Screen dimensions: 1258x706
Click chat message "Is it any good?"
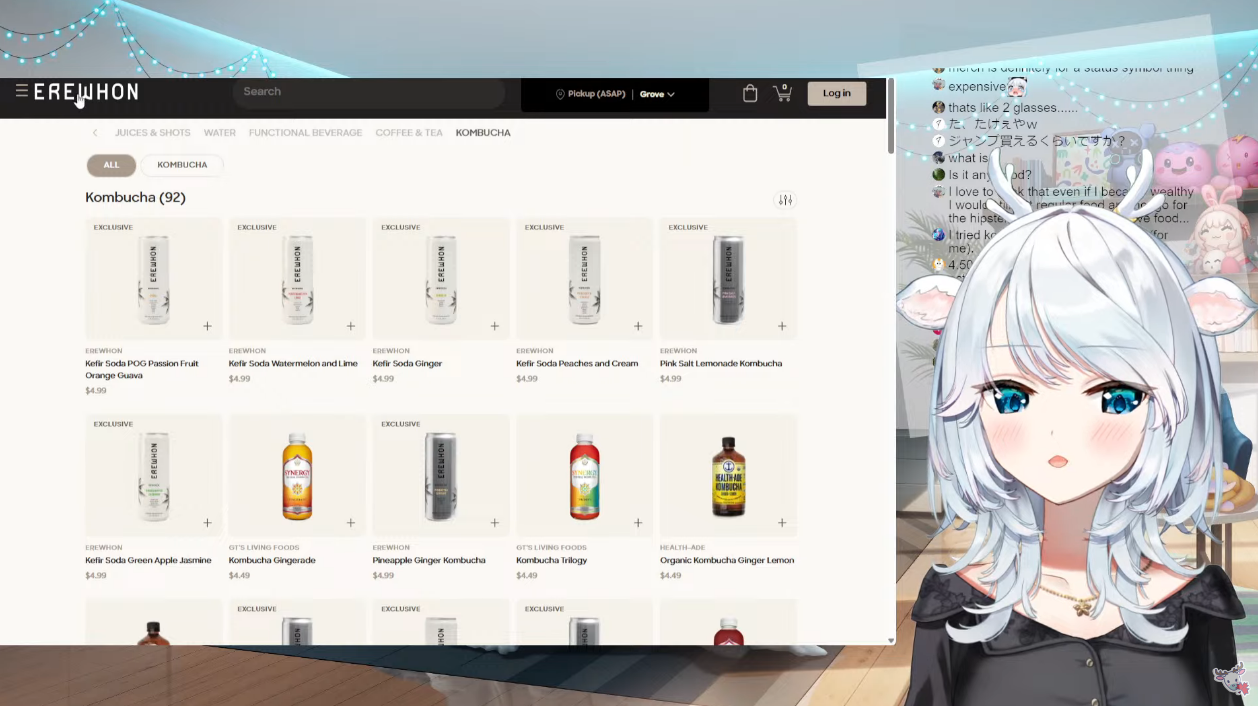point(989,175)
